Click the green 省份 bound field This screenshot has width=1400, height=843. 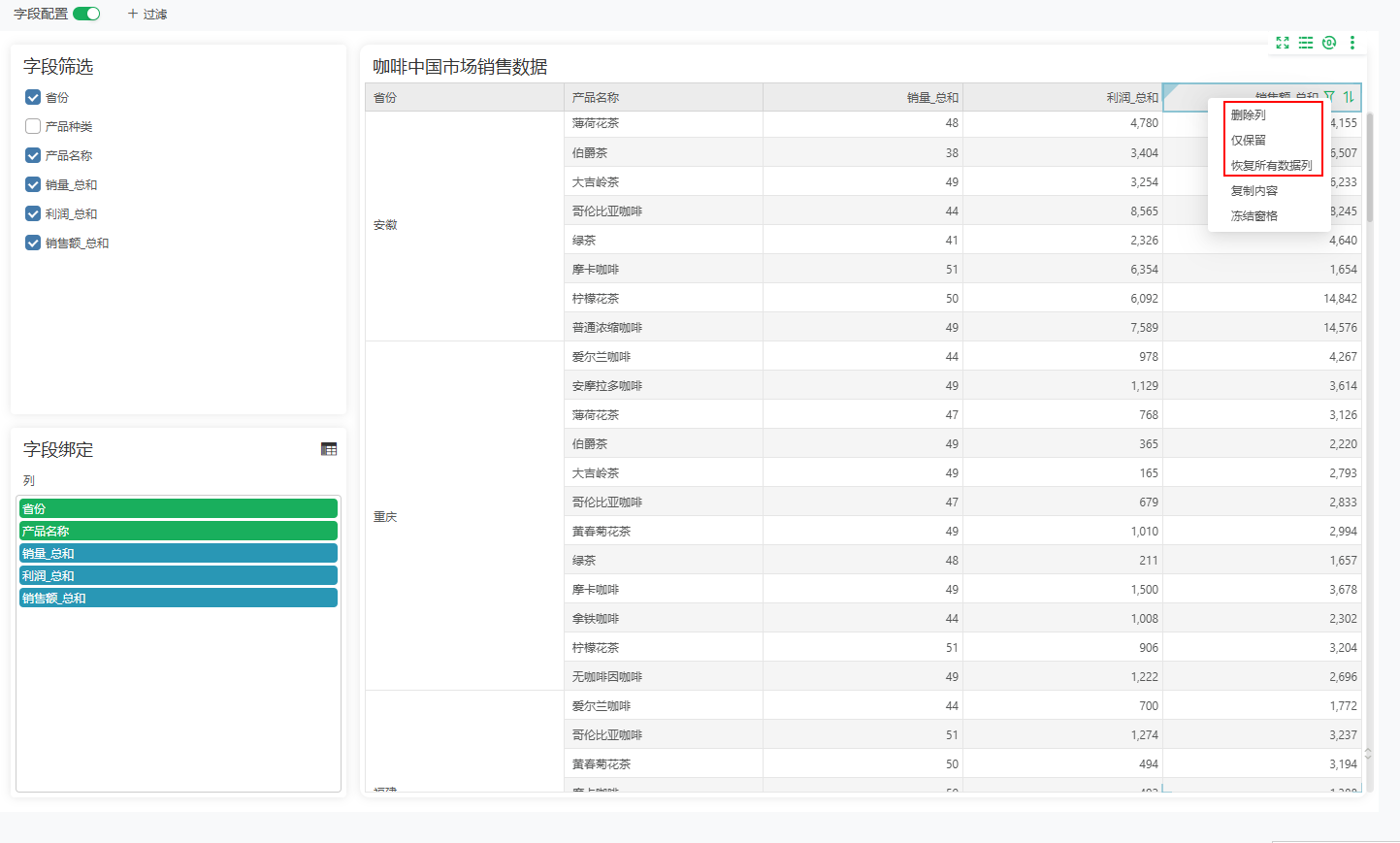pos(179,508)
